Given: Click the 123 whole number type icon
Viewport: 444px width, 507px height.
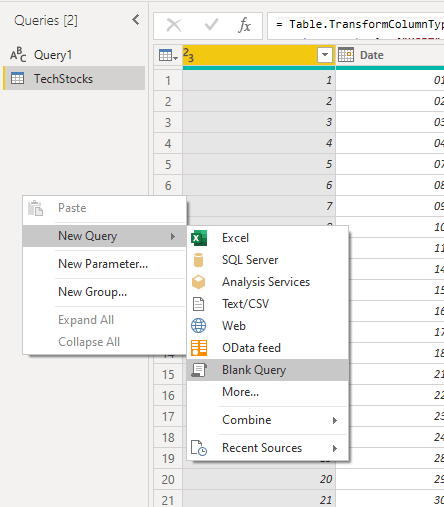Looking at the screenshot, I should [188, 55].
